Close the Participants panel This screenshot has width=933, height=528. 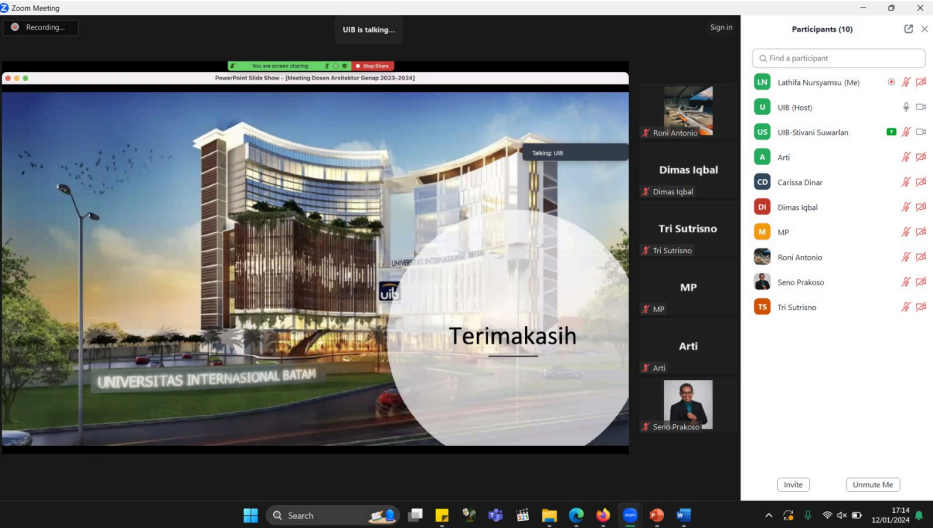coord(924,29)
